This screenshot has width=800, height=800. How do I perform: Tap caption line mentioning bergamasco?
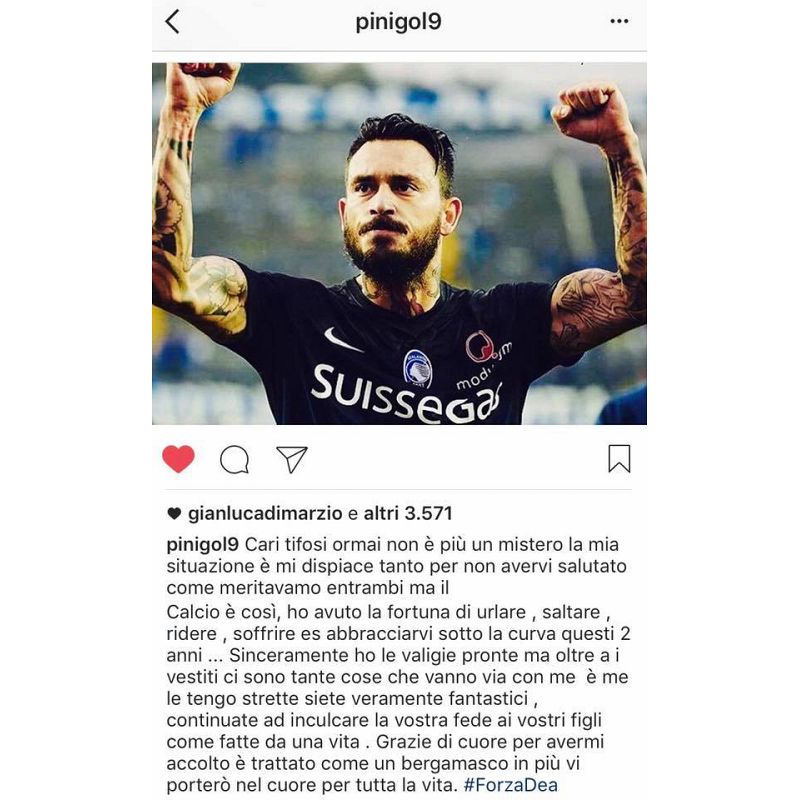373,763
